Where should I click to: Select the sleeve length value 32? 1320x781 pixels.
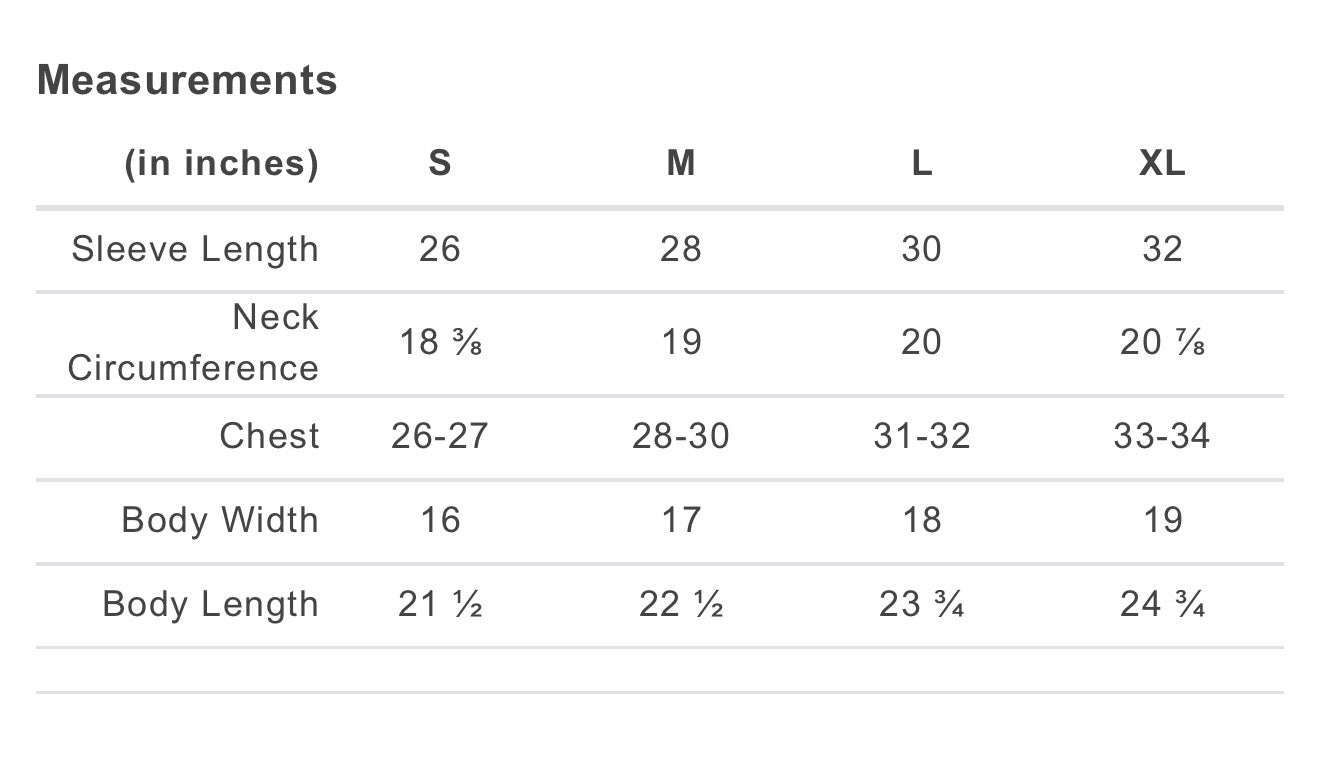pos(1162,249)
